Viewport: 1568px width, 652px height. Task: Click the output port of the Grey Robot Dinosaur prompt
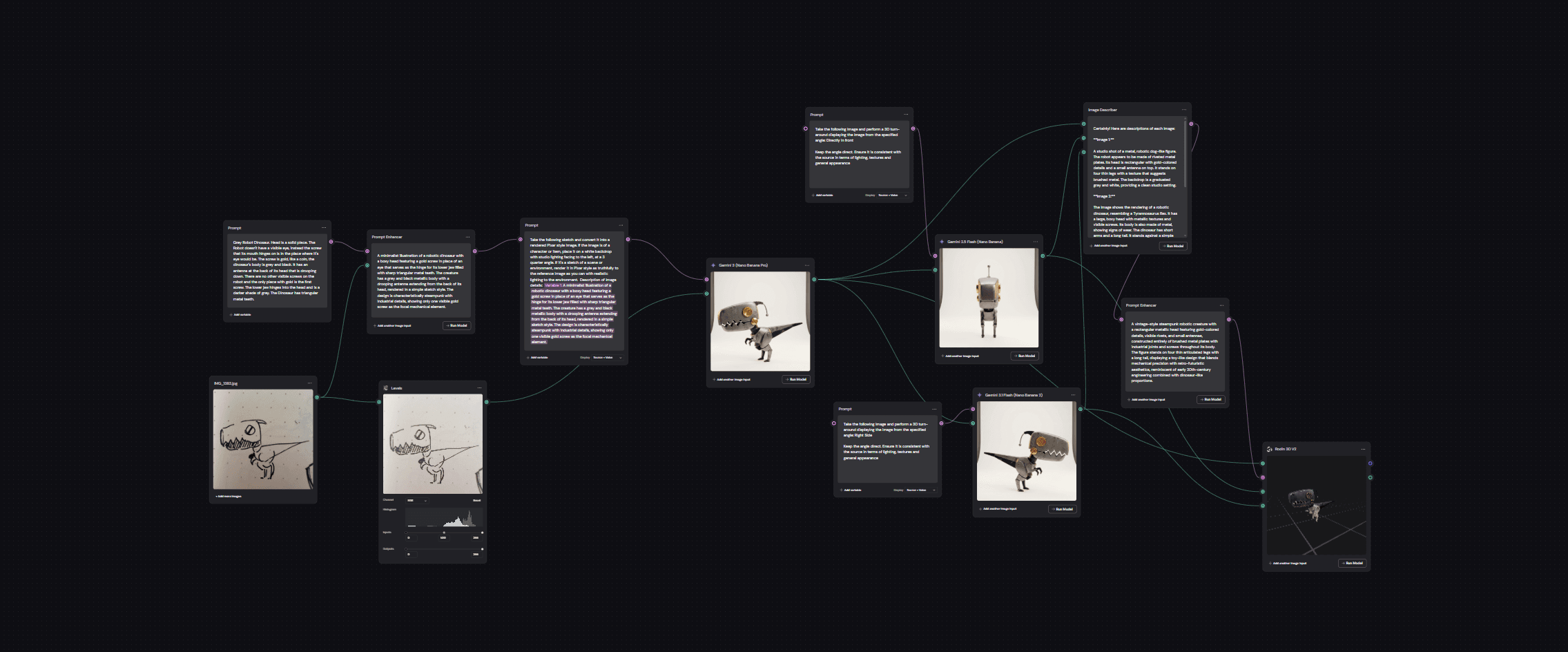331,242
